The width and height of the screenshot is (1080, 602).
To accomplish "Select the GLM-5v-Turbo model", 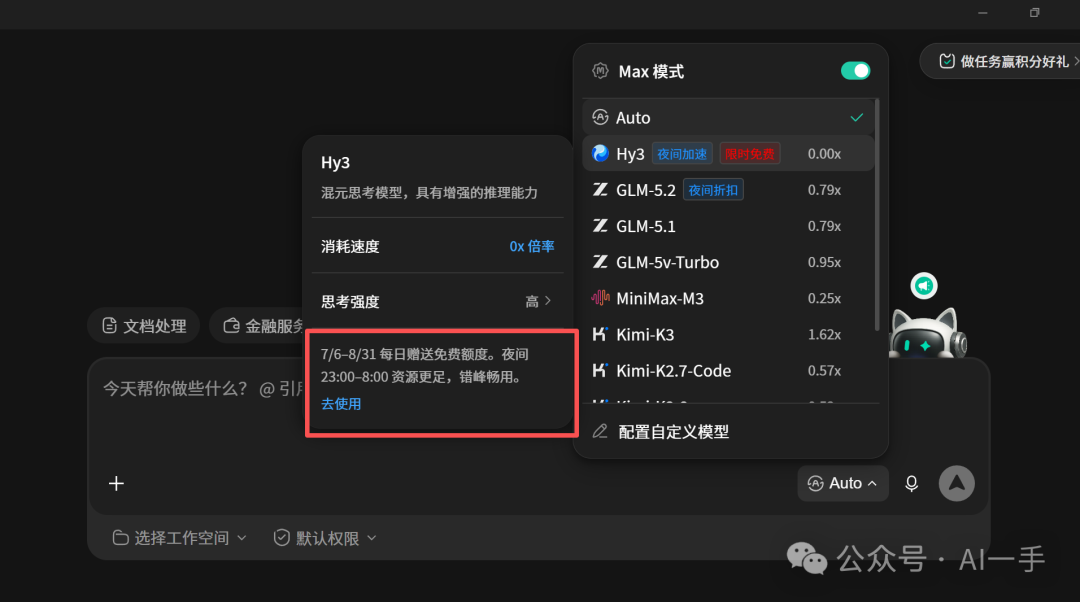I will 728,262.
